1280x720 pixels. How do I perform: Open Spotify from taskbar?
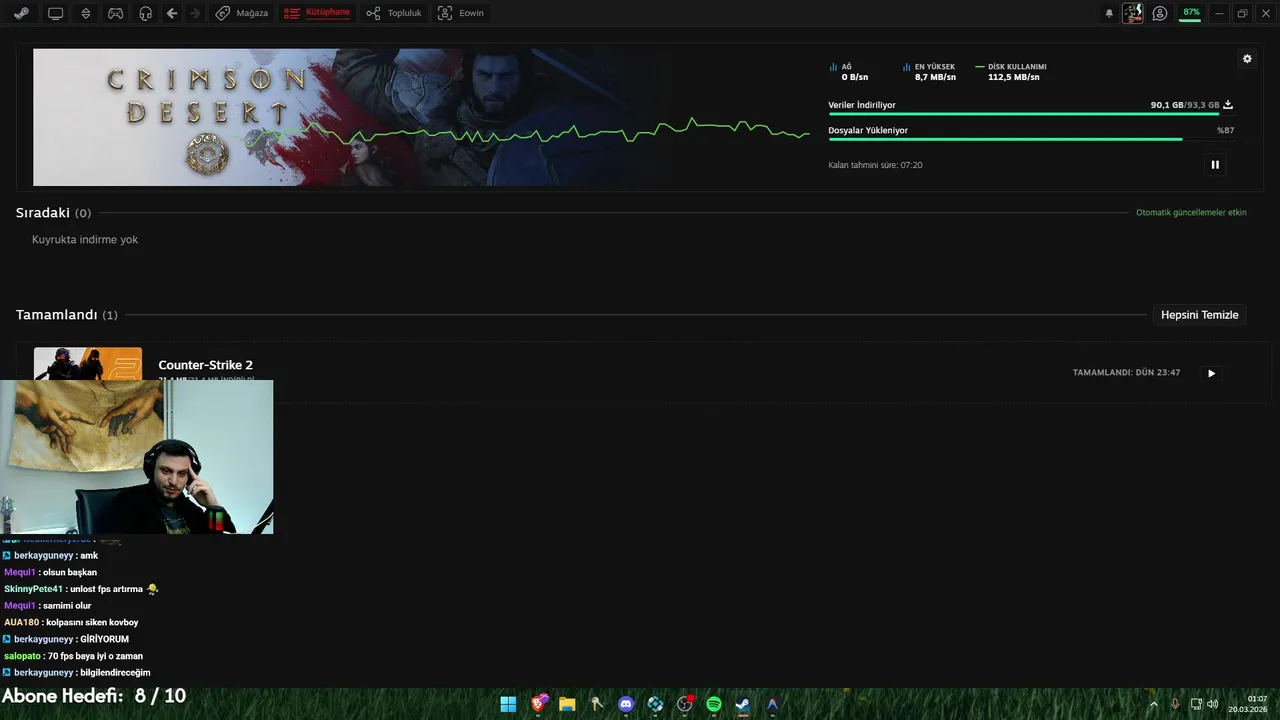pos(714,704)
